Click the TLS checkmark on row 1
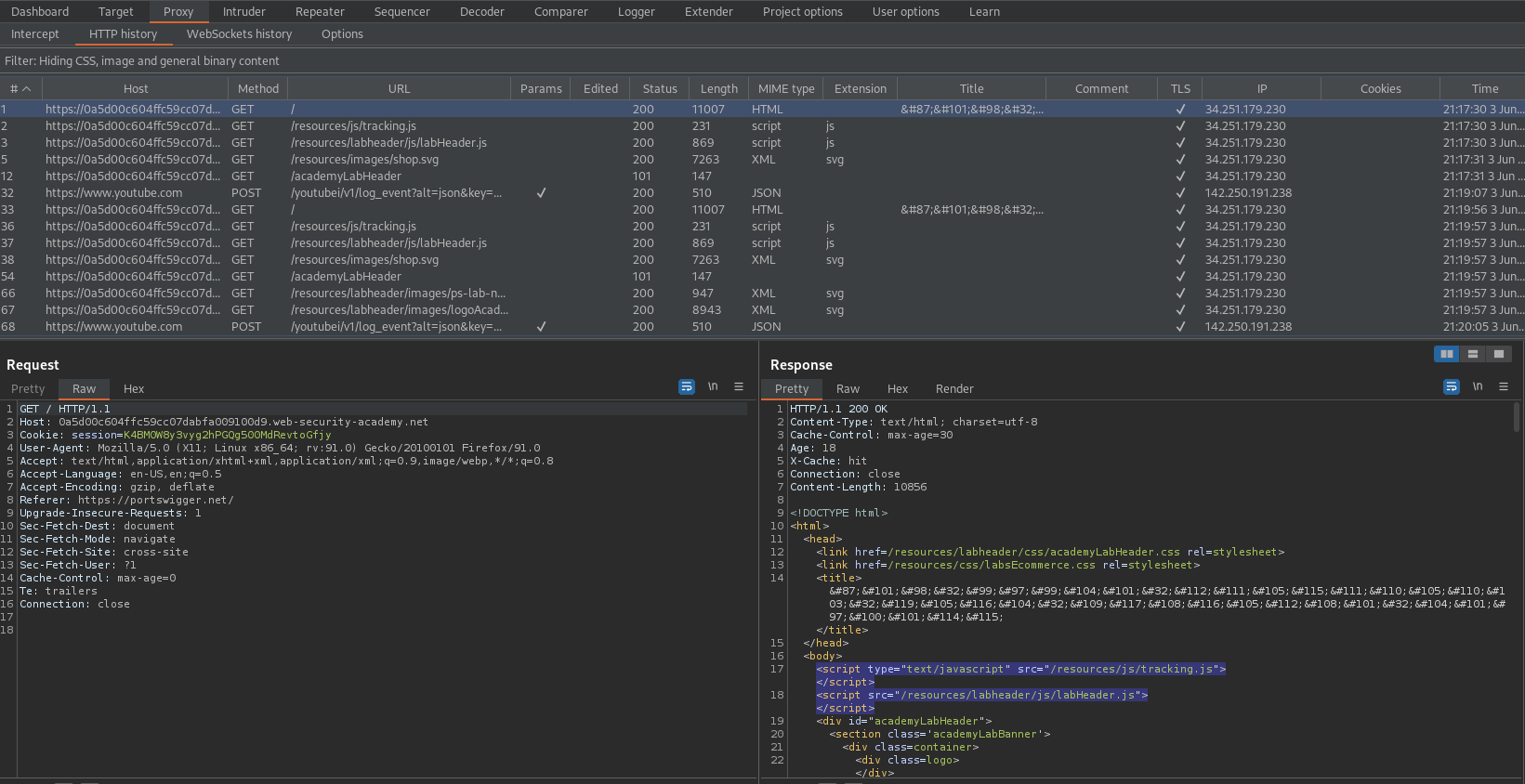The image size is (1525, 784). (x=1180, y=110)
